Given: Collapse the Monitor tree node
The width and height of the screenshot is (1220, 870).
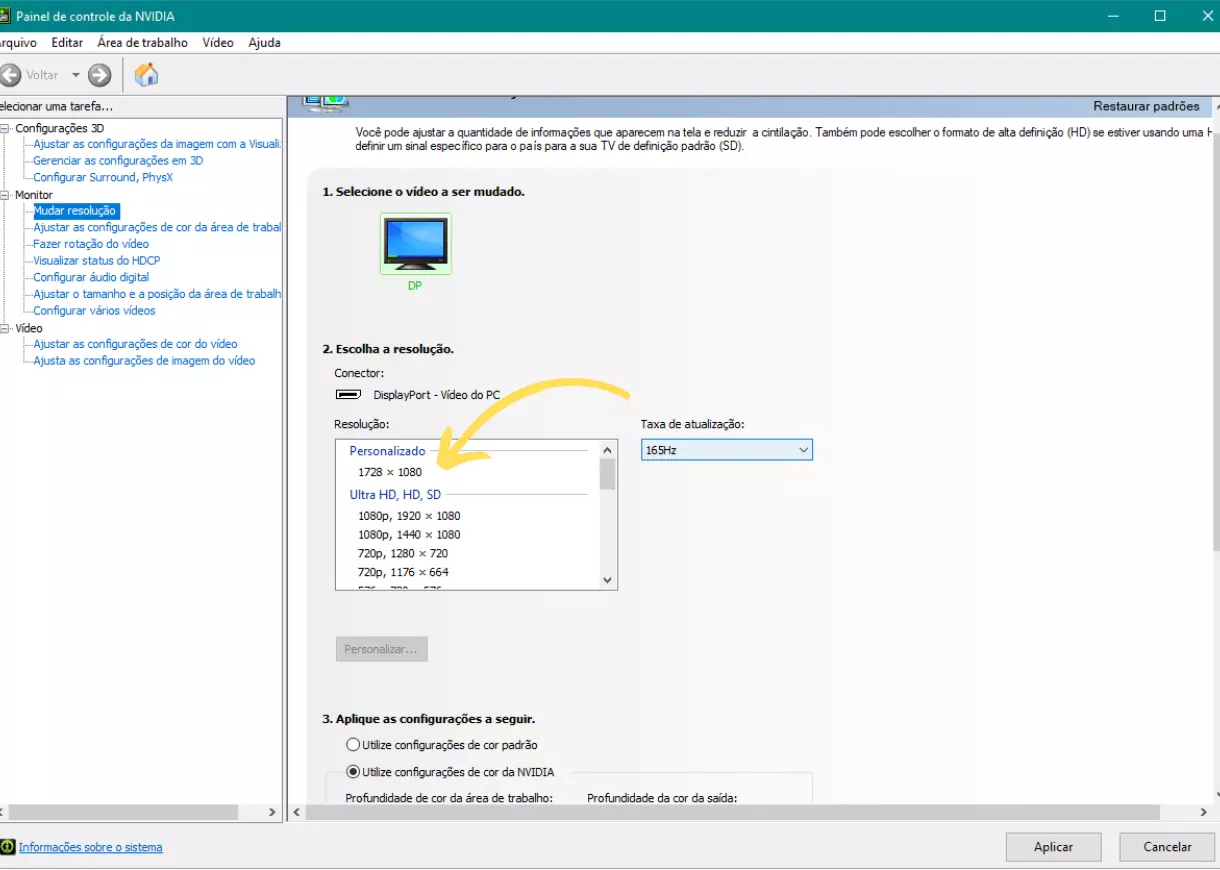Looking at the screenshot, I should click(x=6, y=195).
